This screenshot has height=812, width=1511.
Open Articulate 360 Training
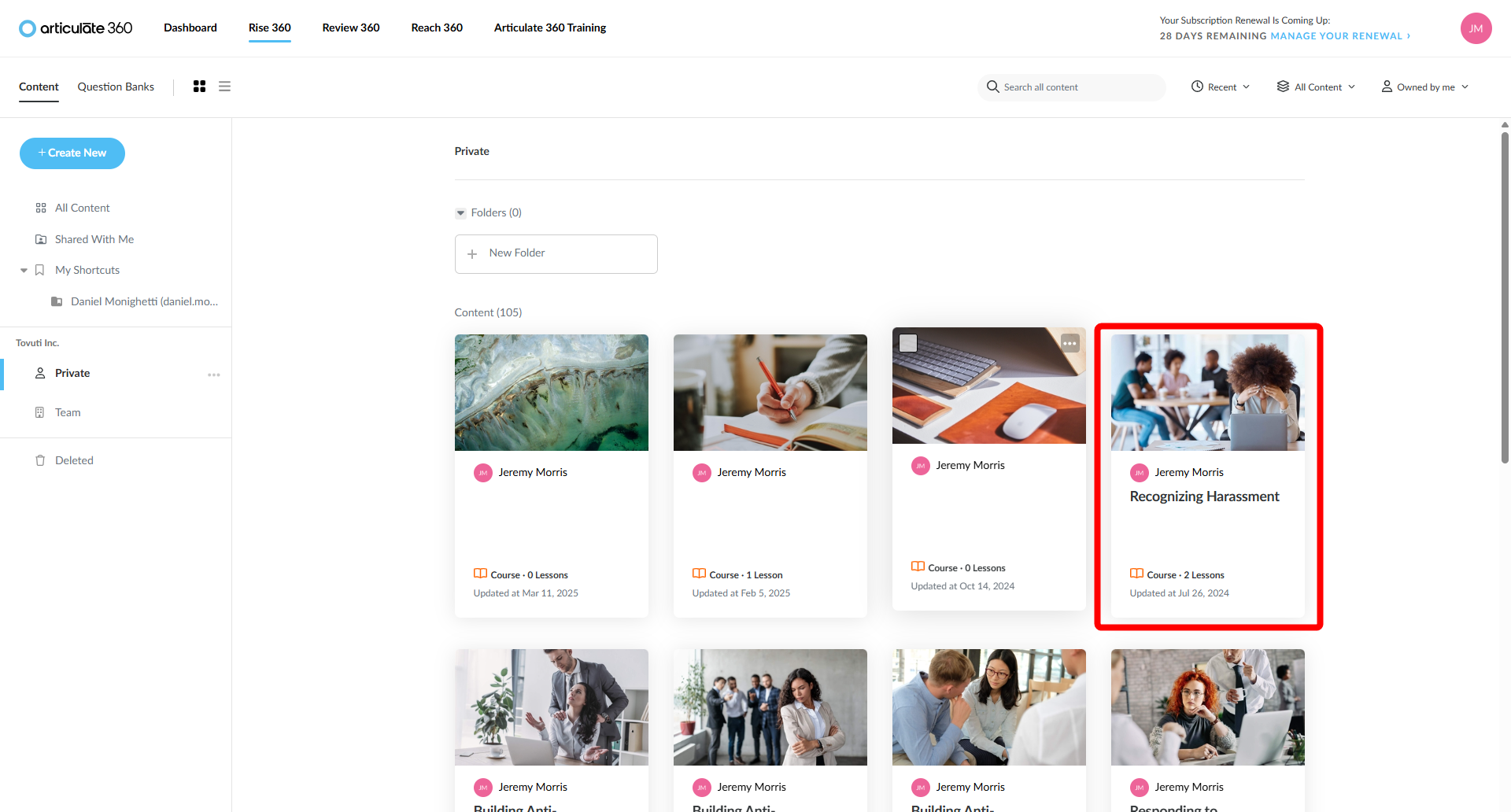pos(550,28)
